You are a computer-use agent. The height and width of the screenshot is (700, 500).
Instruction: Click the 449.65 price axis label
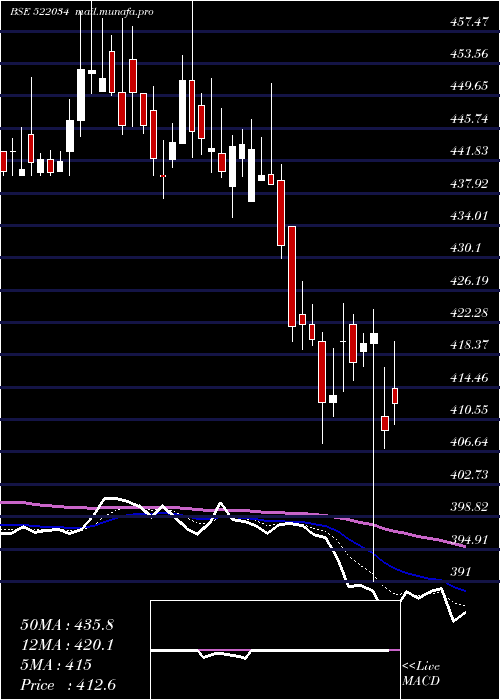click(x=469, y=86)
